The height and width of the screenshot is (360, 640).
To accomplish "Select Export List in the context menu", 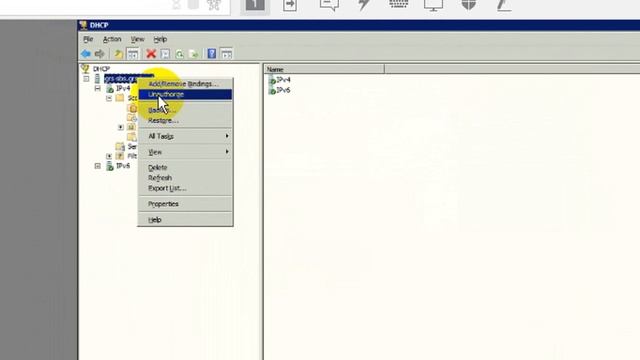I will [185, 188].
